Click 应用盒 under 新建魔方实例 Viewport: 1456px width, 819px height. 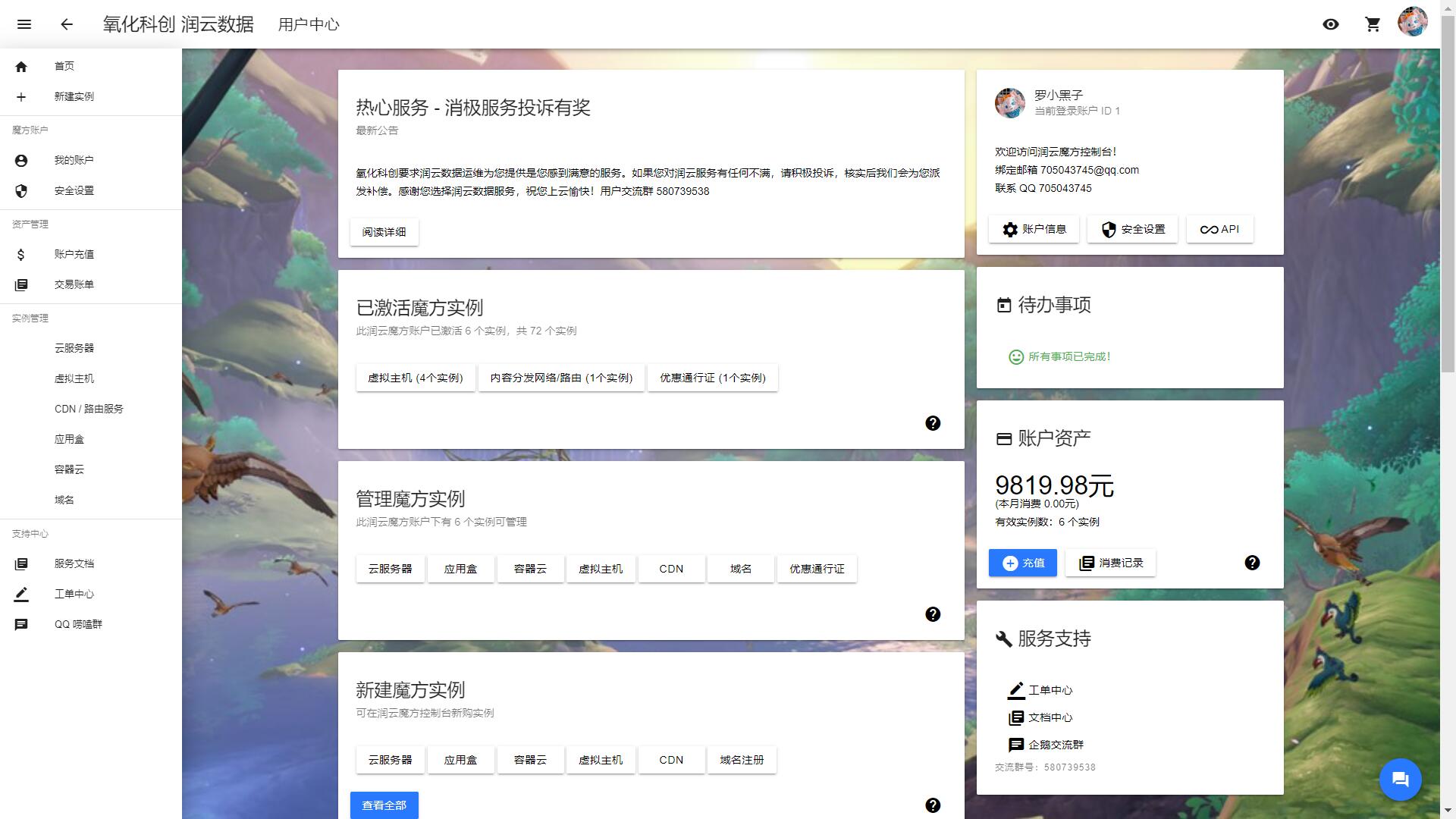[460, 760]
